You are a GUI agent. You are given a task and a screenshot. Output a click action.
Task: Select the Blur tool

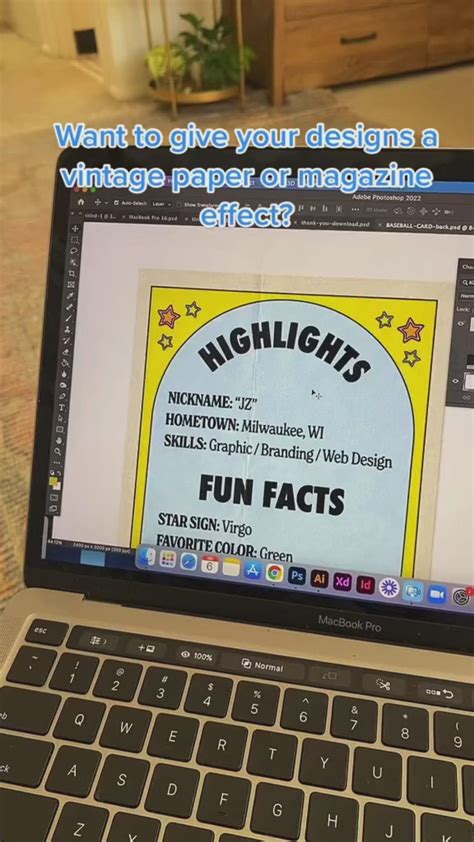(x=64, y=374)
